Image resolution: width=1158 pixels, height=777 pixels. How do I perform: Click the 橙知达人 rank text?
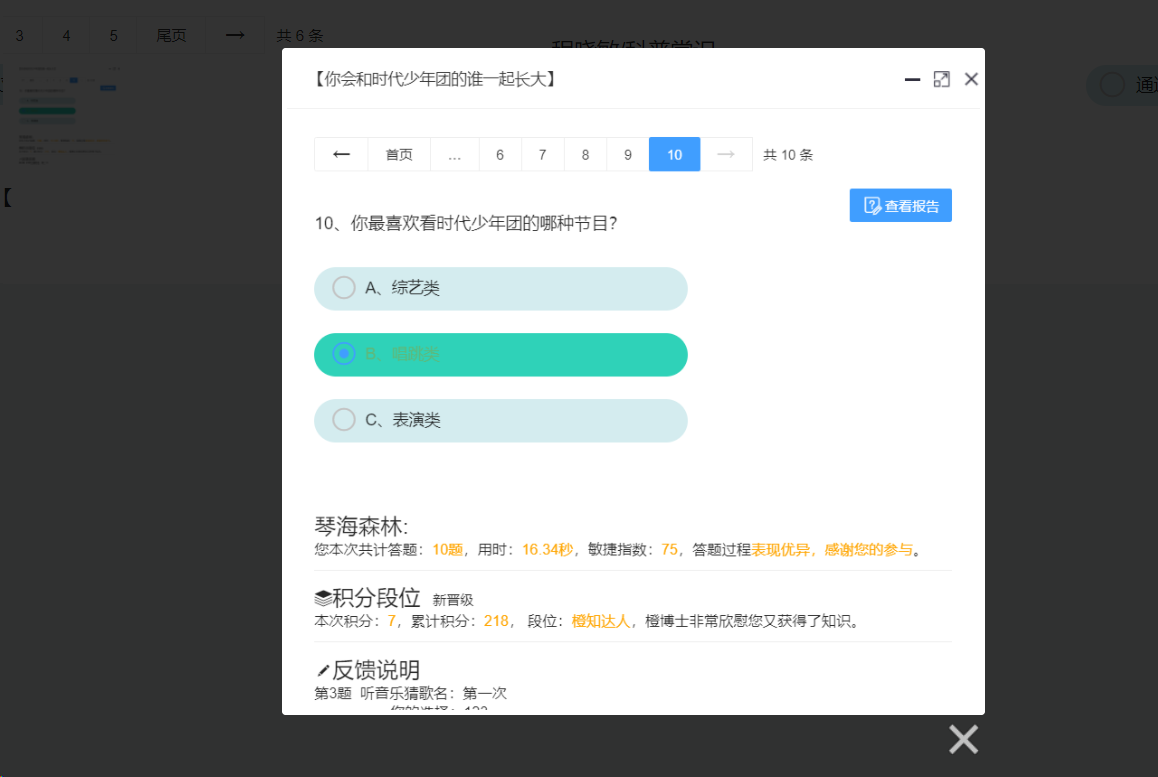tap(600, 621)
